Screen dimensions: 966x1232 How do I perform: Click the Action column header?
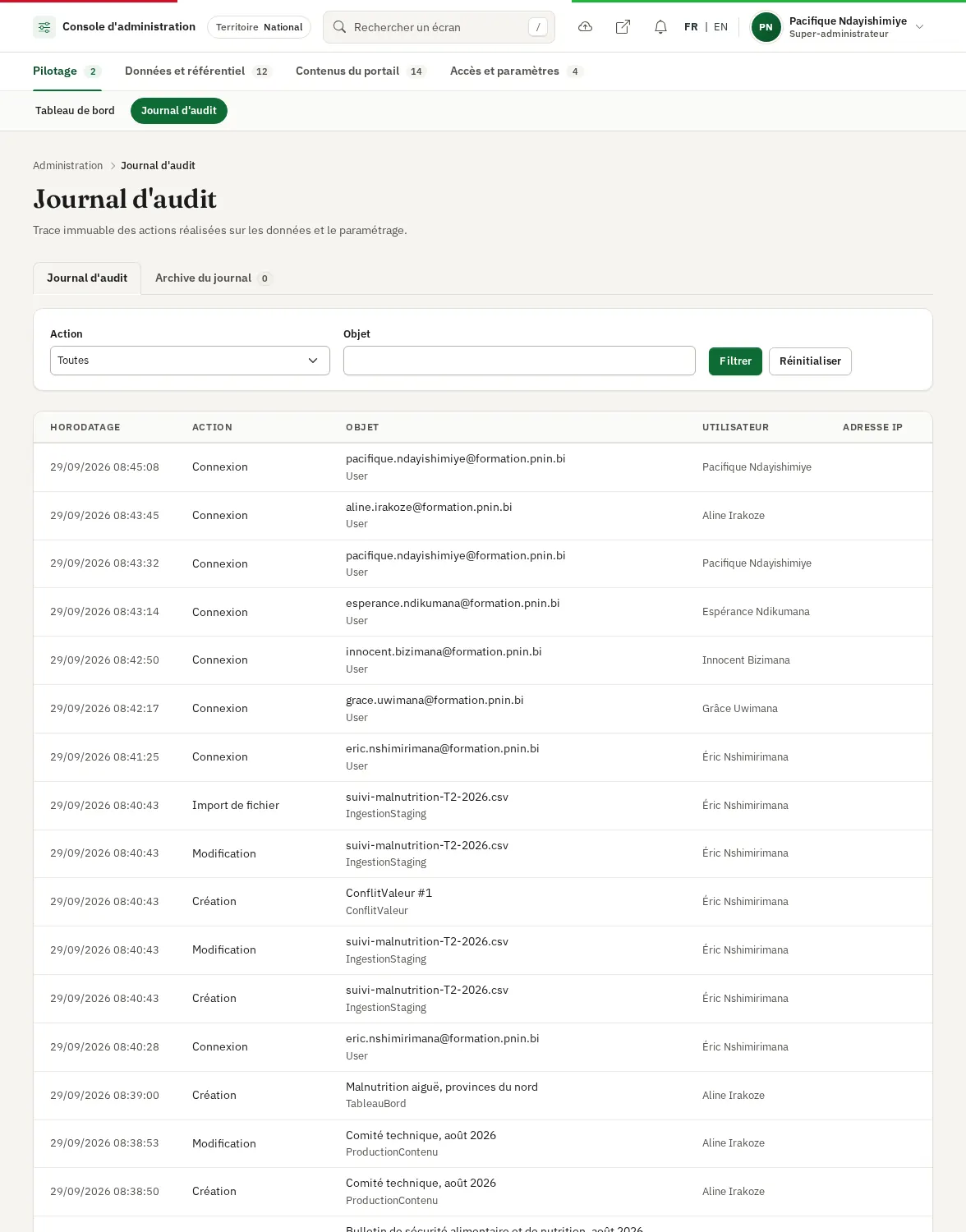click(x=212, y=427)
